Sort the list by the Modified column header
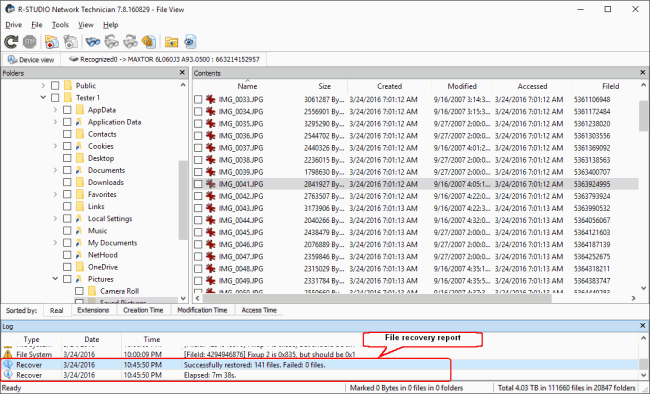 pyautogui.click(x=462, y=86)
